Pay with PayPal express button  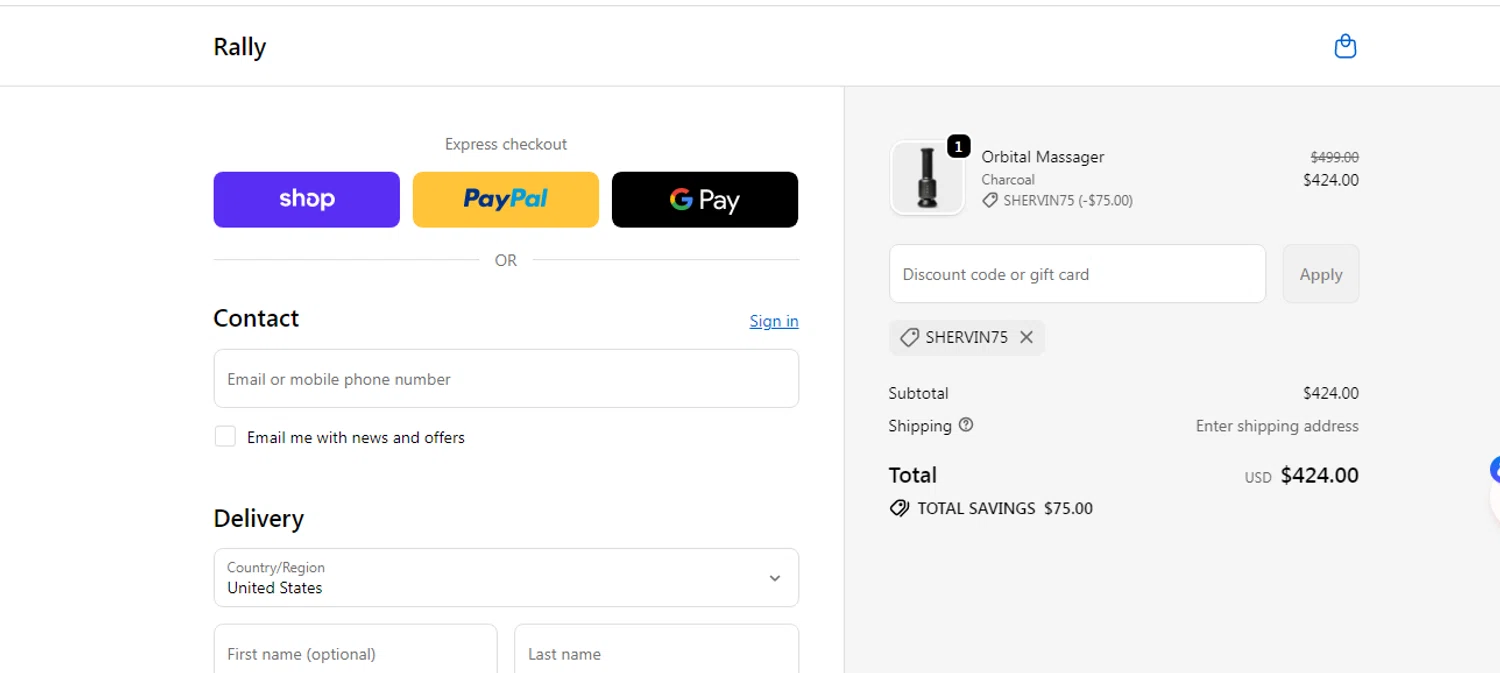(506, 199)
